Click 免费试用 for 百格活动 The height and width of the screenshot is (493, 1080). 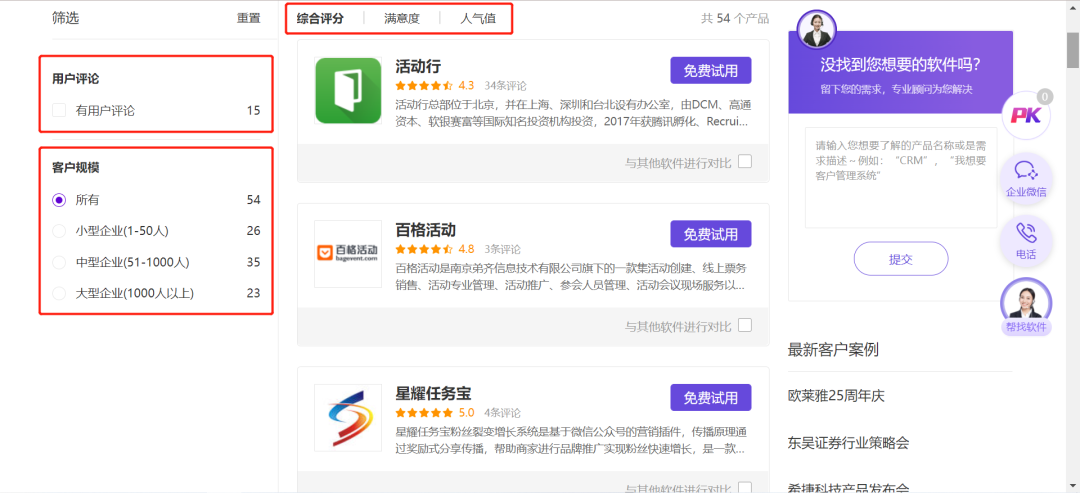coord(711,234)
